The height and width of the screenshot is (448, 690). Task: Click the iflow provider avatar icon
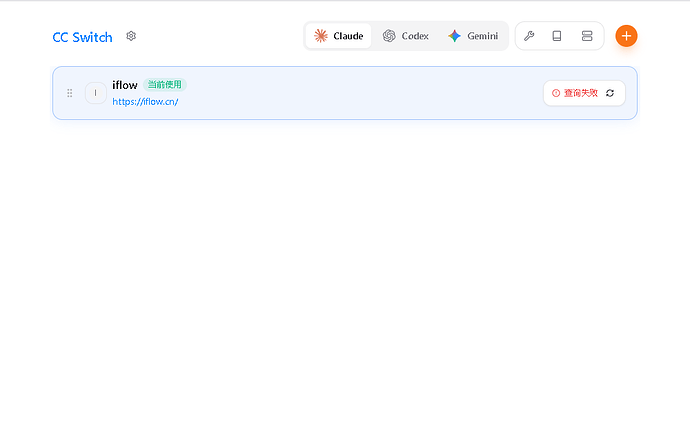click(95, 93)
